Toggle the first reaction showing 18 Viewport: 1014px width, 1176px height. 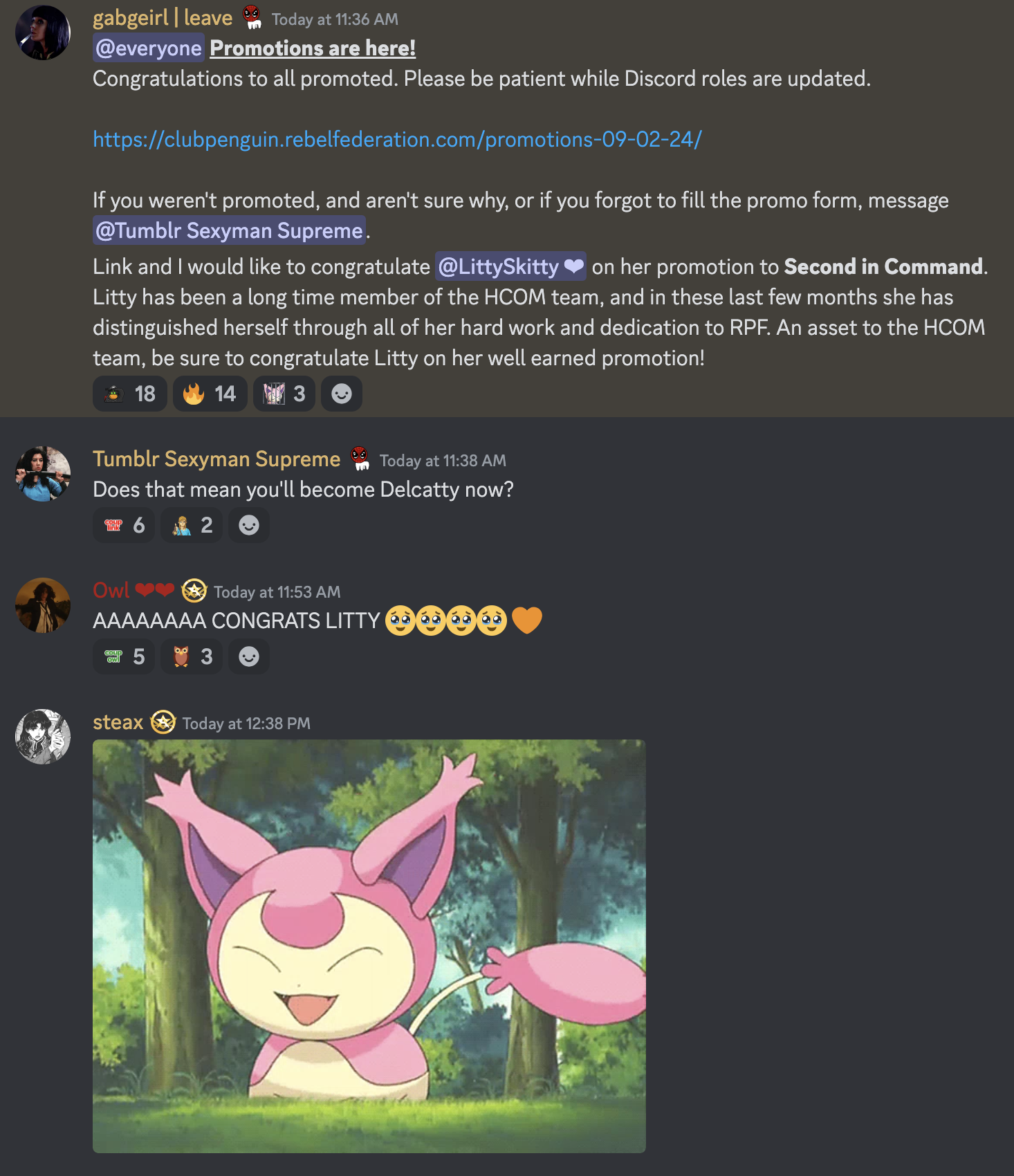coord(129,394)
